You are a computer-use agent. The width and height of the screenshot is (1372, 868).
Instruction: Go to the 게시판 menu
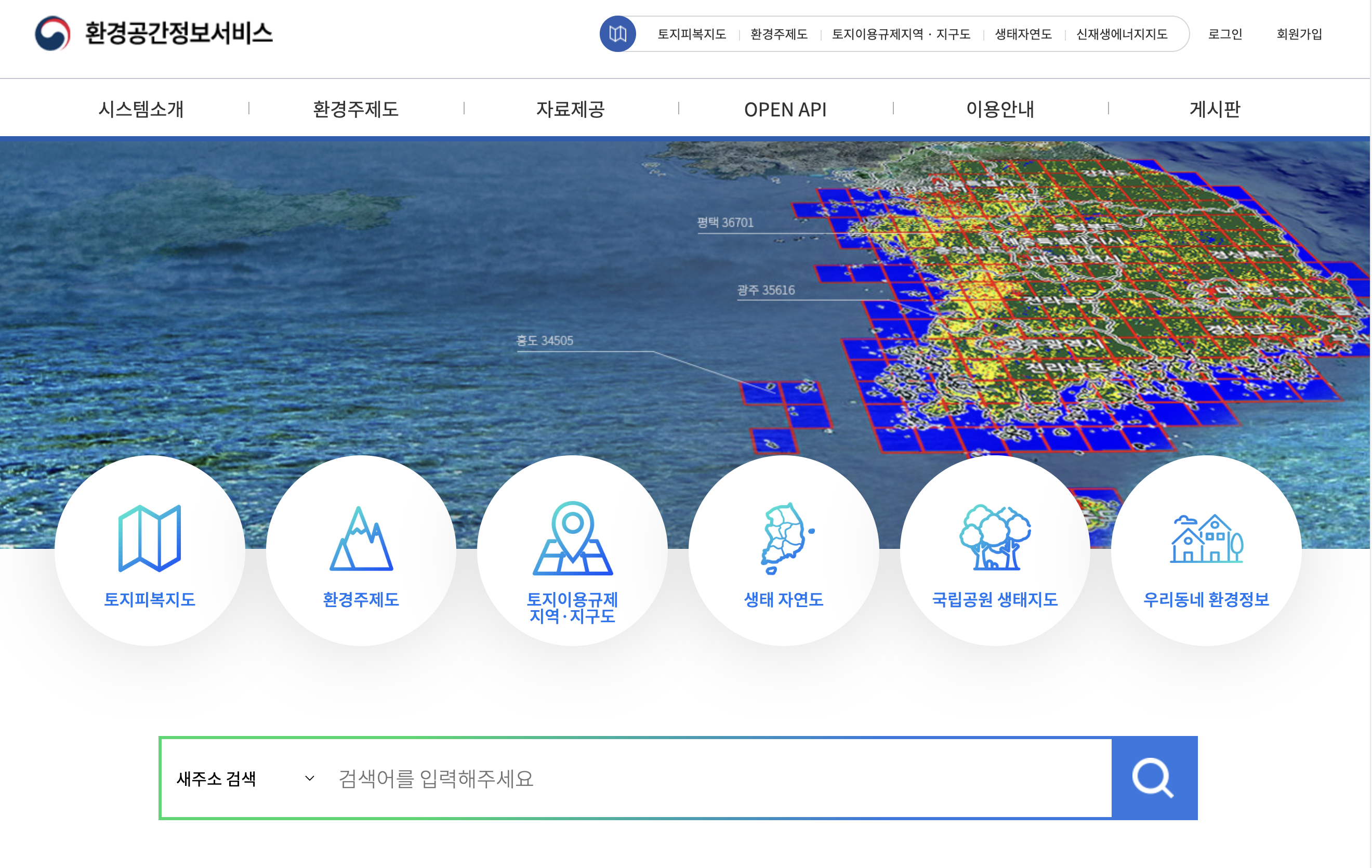(x=1214, y=109)
